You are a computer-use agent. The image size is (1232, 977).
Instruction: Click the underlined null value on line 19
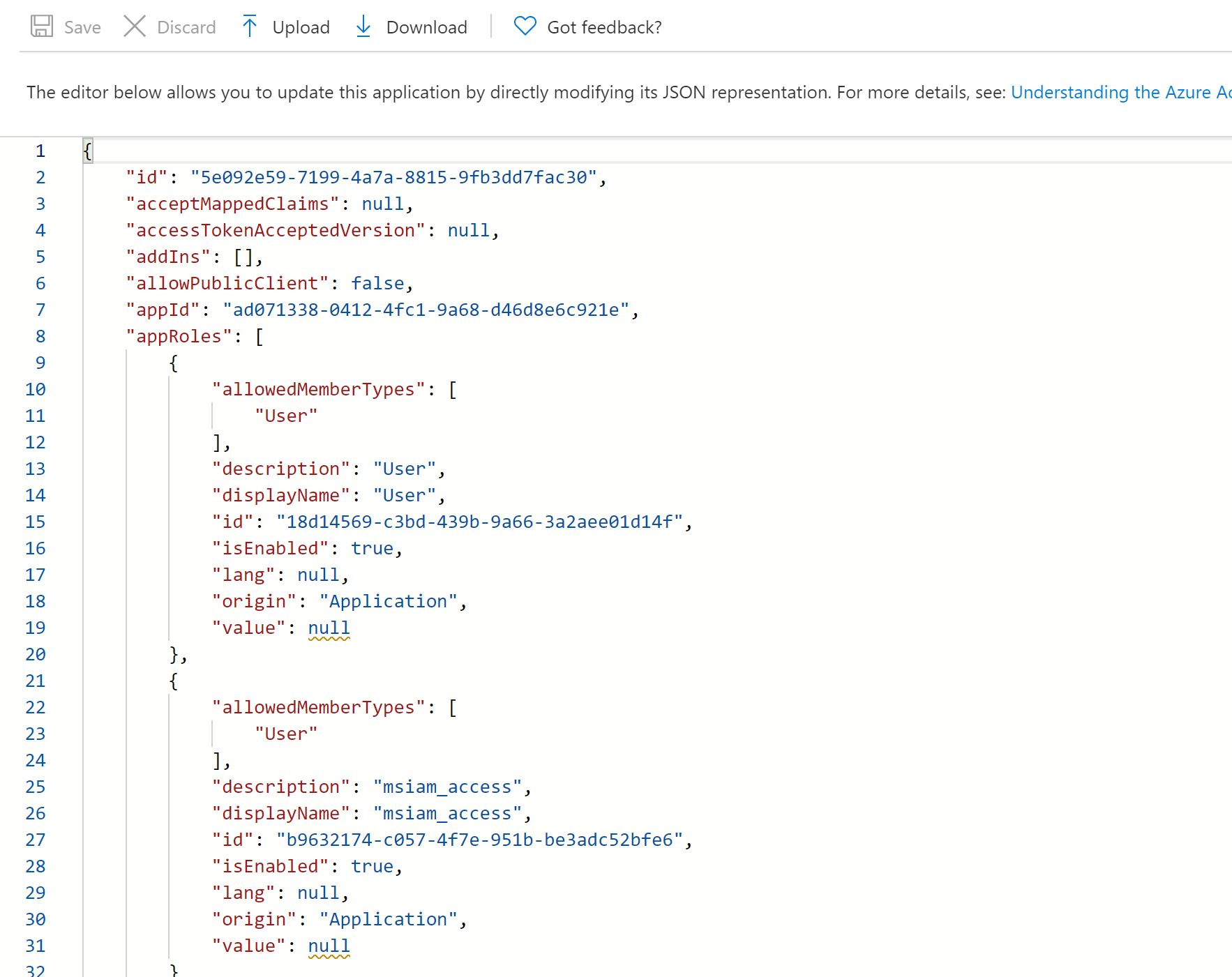pos(329,628)
